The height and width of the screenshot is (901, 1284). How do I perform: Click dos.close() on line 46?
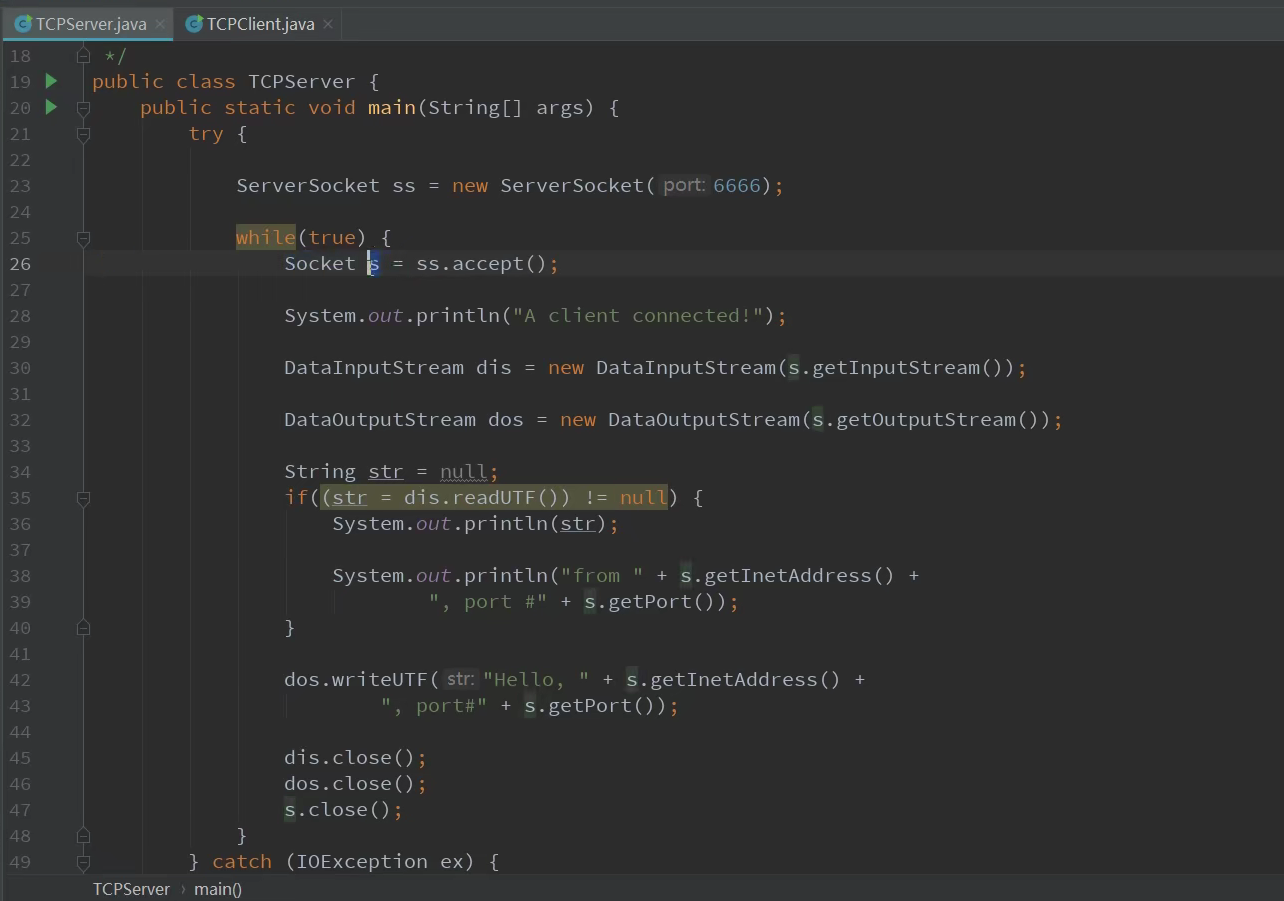pos(350,783)
